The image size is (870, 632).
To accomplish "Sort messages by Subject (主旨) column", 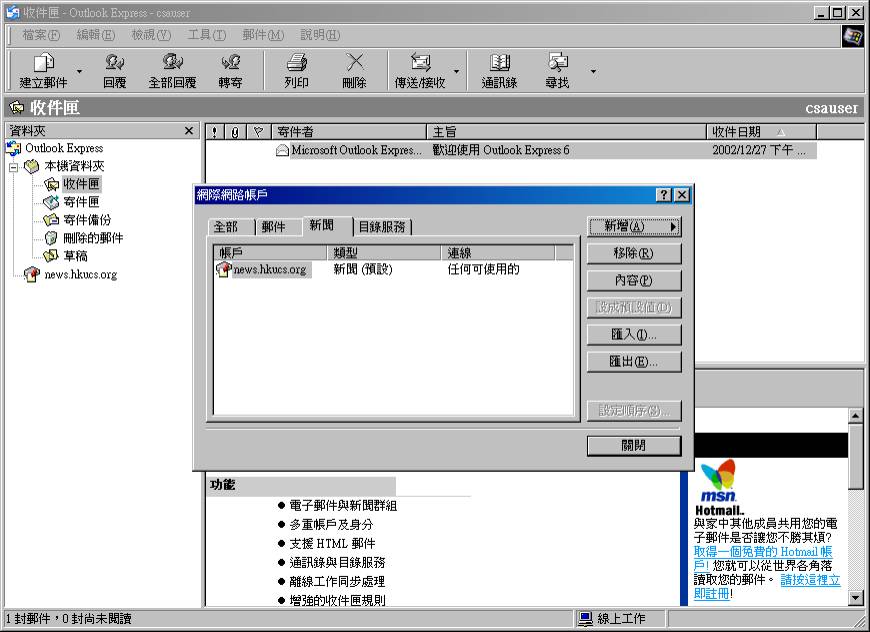I will 566,132.
